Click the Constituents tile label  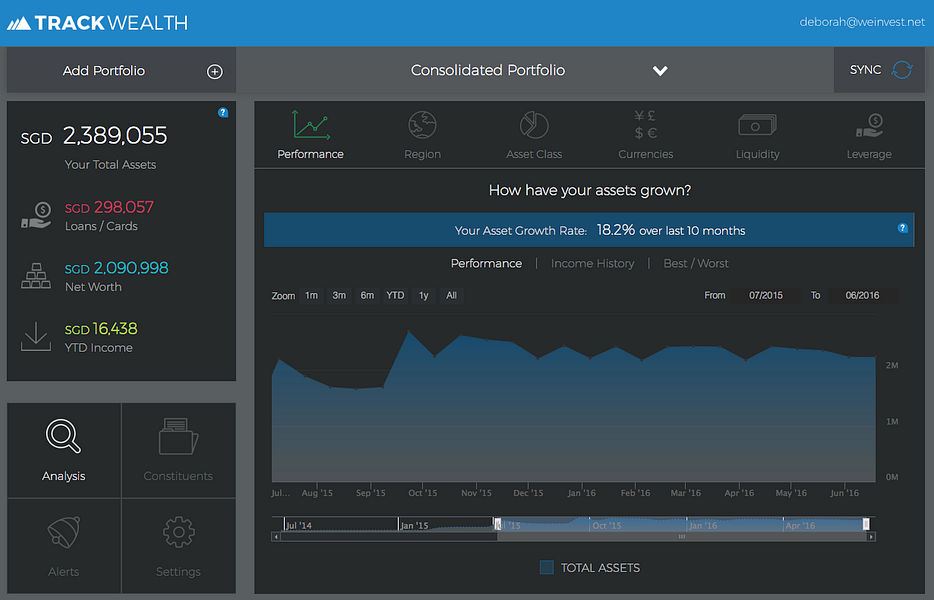coord(178,476)
